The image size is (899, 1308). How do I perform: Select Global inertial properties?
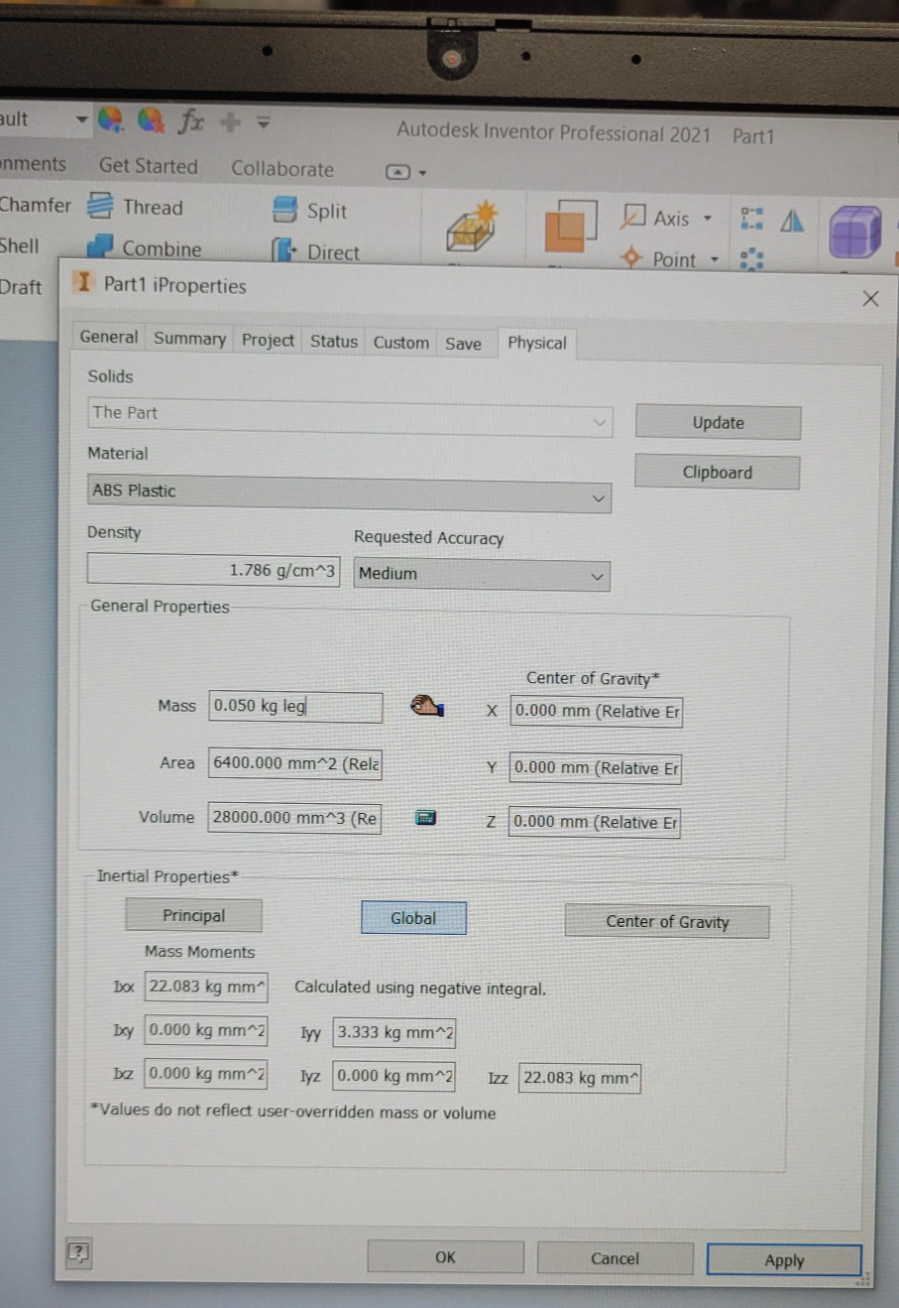tap(414, 917)
